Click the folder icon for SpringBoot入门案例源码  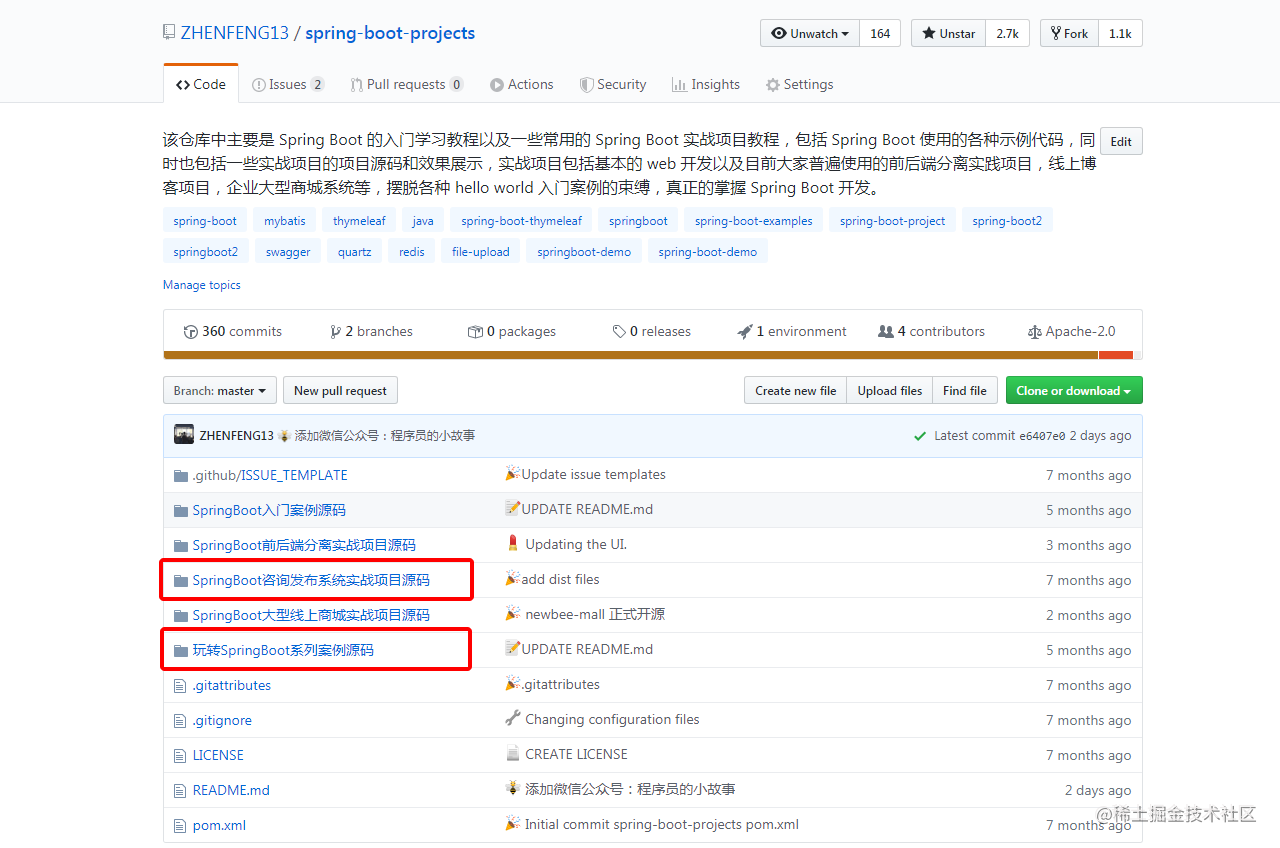point(180,510)
